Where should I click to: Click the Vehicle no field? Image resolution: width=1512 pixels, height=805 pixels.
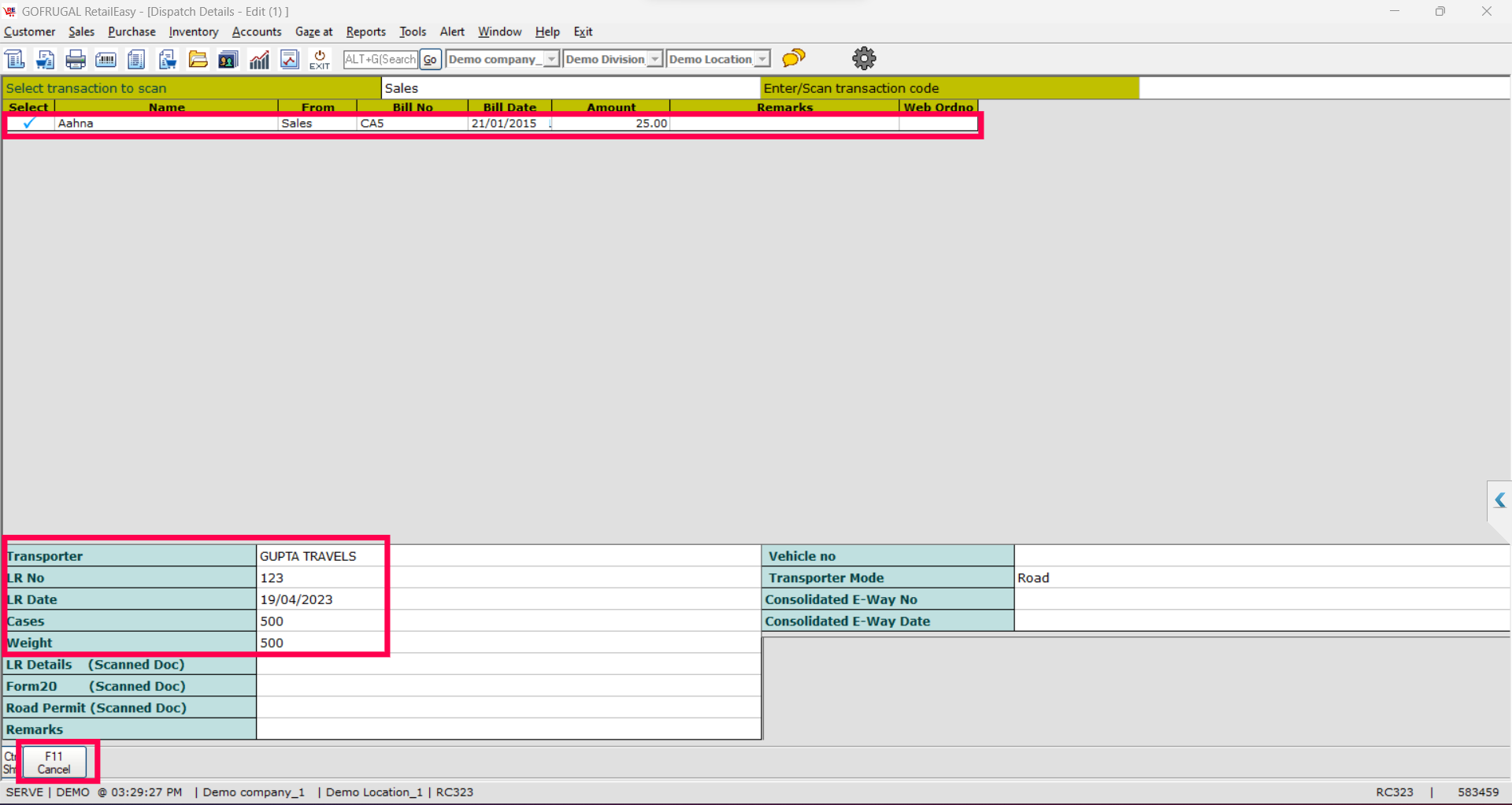click(1262, 556)
